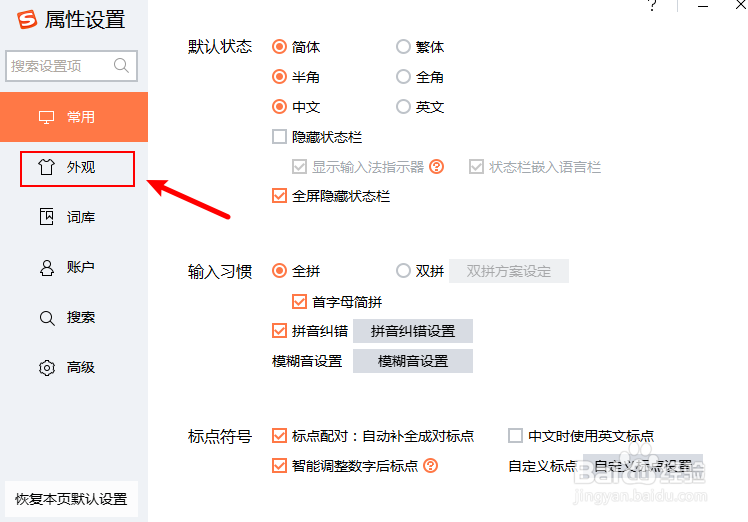The width and height of the screenshot is (748, 522).
Task: Open 拼音纠错设置 button
Action: click(x=413, y=331)
